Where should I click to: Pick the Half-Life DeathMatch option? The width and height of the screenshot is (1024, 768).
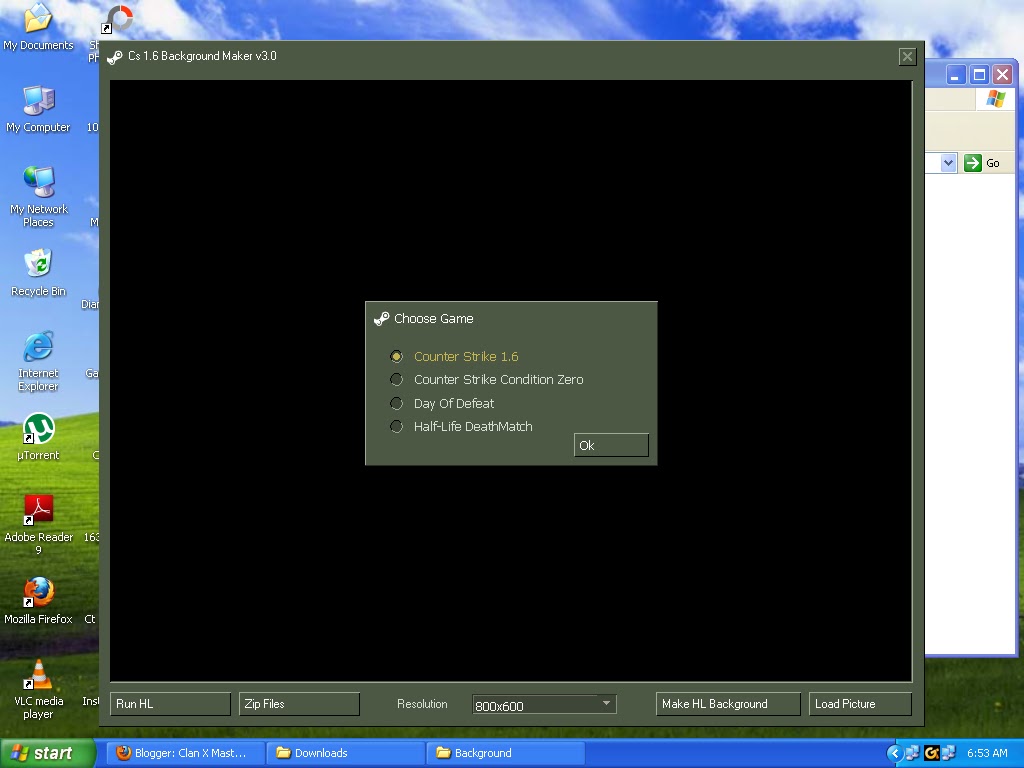click(396, 426)
